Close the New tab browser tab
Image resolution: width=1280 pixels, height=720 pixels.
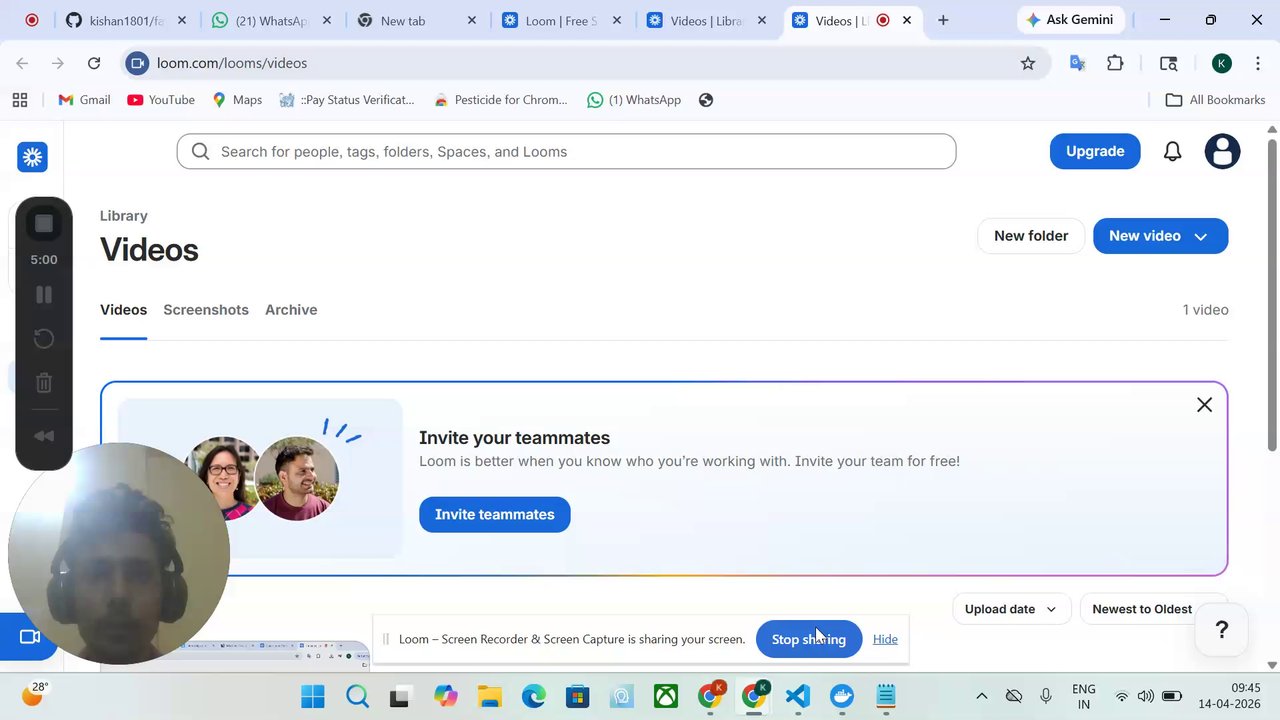472,20
